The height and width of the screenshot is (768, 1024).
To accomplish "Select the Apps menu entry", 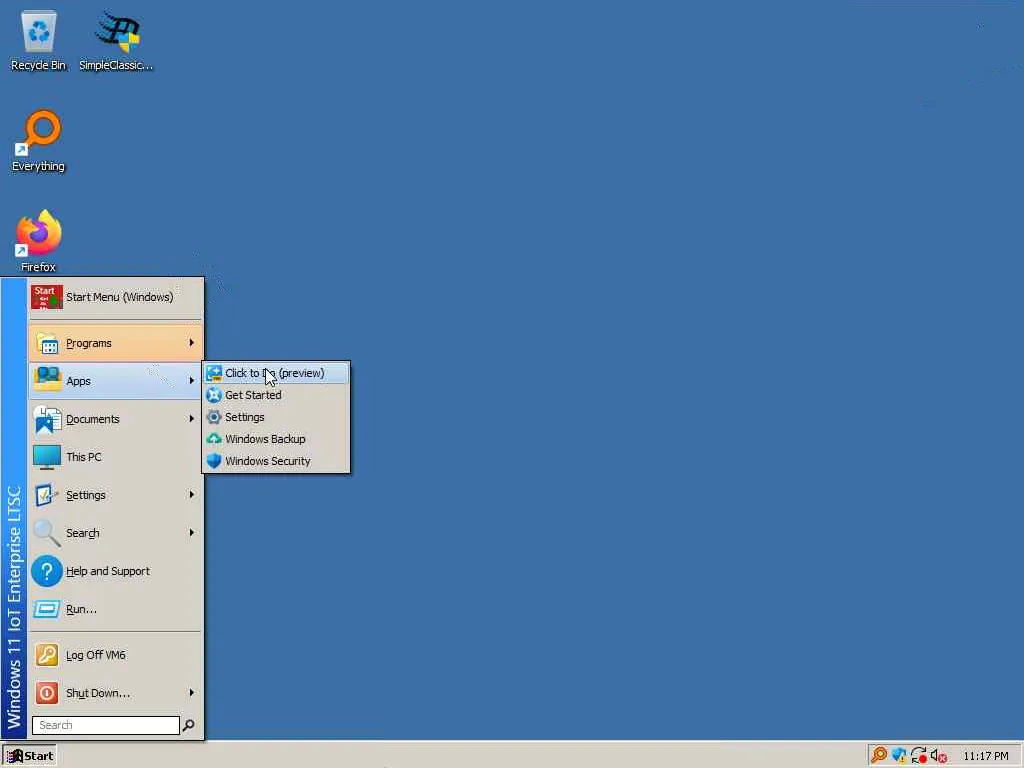I will (x=116, y=381).
